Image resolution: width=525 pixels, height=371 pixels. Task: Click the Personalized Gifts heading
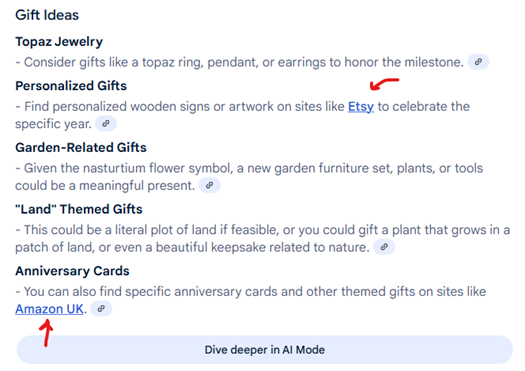click(x=71, y=86)
